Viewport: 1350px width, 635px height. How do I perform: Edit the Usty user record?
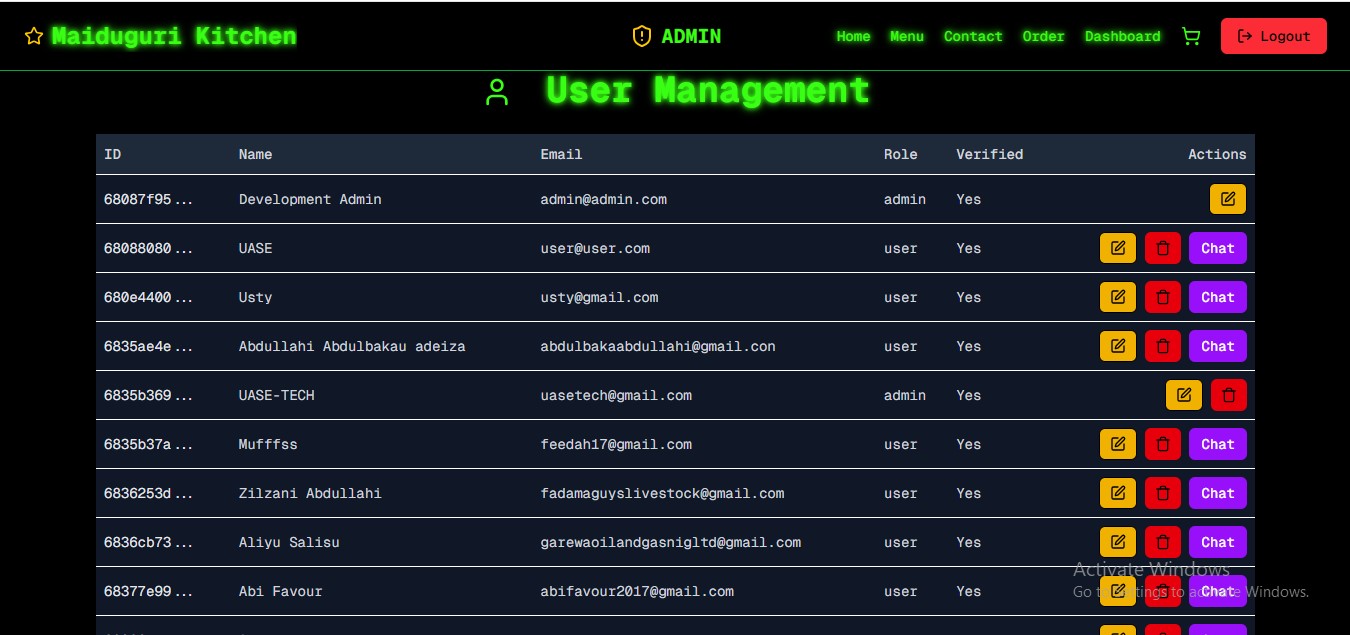(1117, 297)
